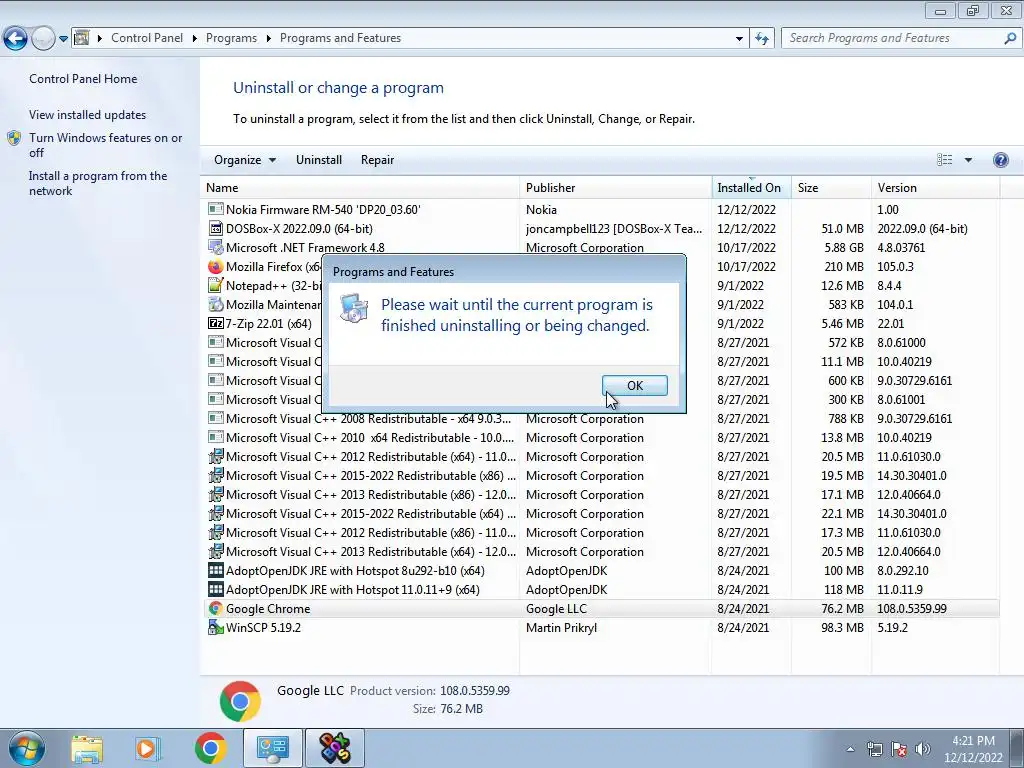Click version 108.0.5359.99 in Chrome row
The image size is (1024, 768).
click(x=912, y=609)
